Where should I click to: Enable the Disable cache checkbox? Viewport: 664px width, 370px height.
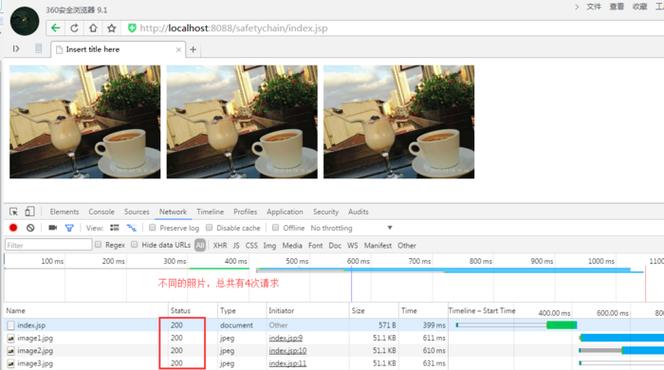point(209,228)
